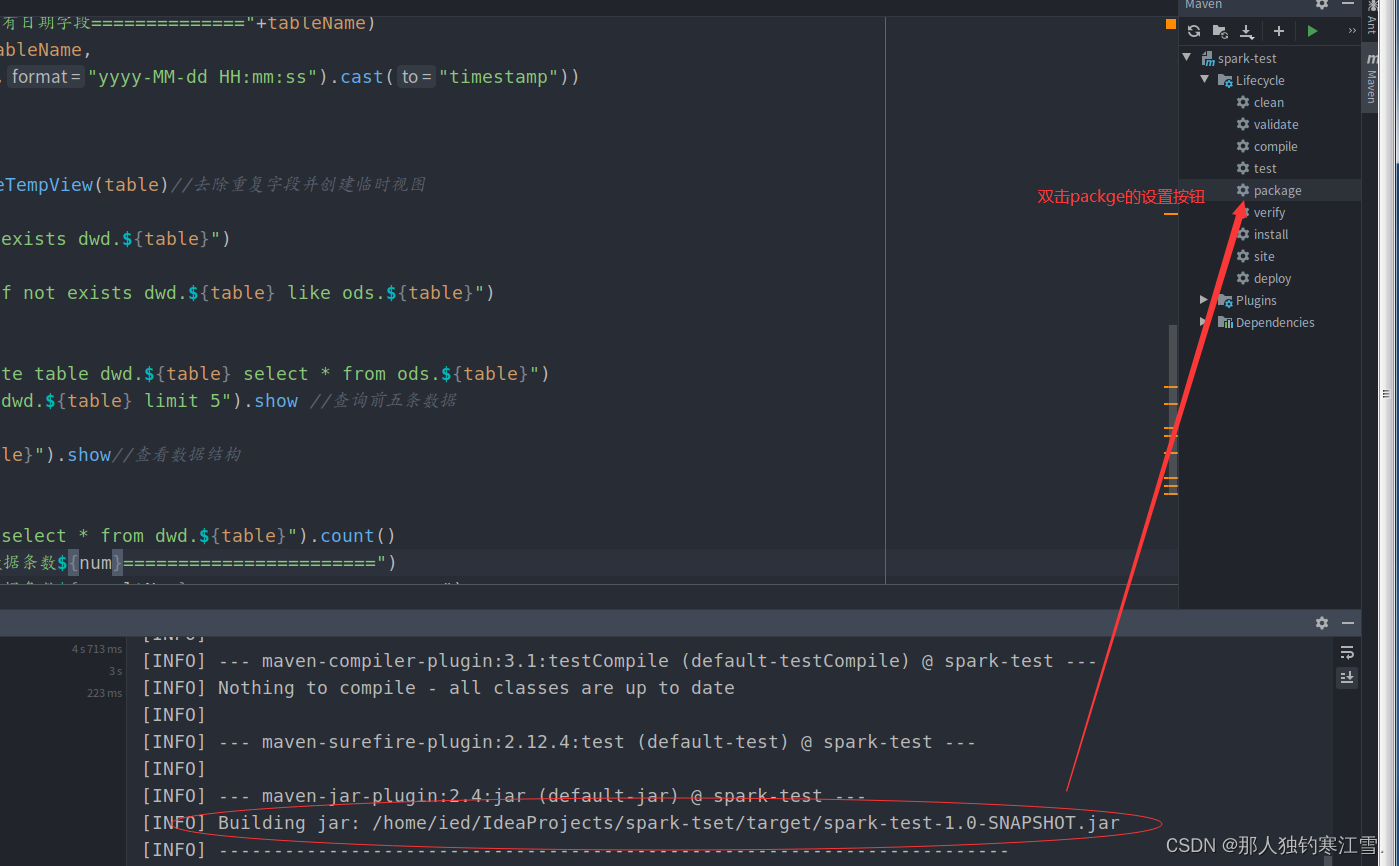The image size is (1399, 866).
Task: Expand the Plugins node
Action: pyautogui.click(x=1204, y=300)
